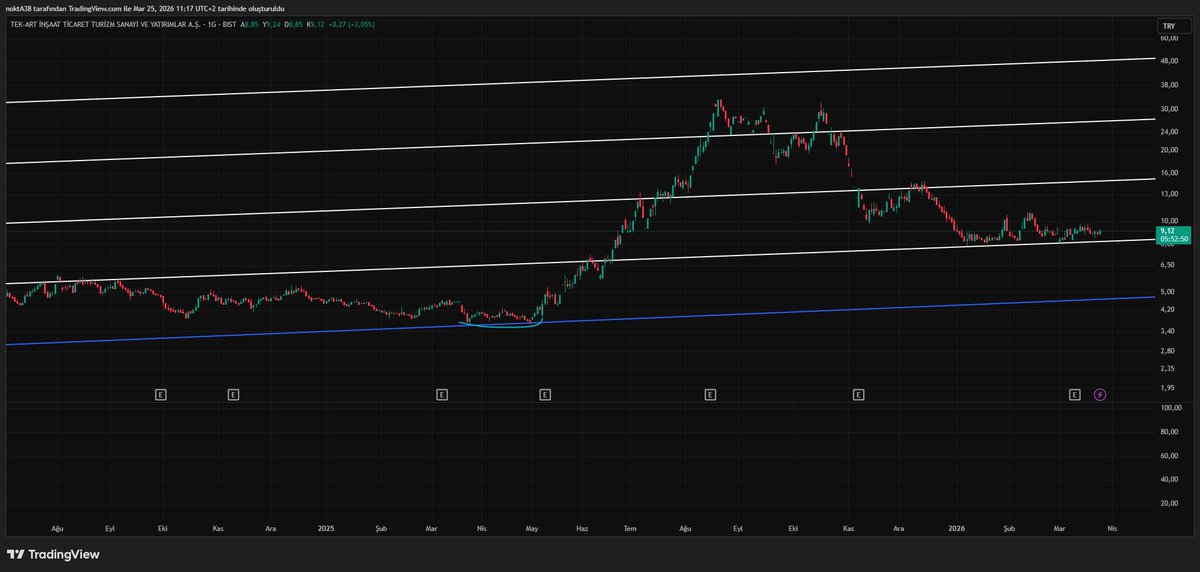Click the 13,00 price axis label

(x=1169, y=194)
